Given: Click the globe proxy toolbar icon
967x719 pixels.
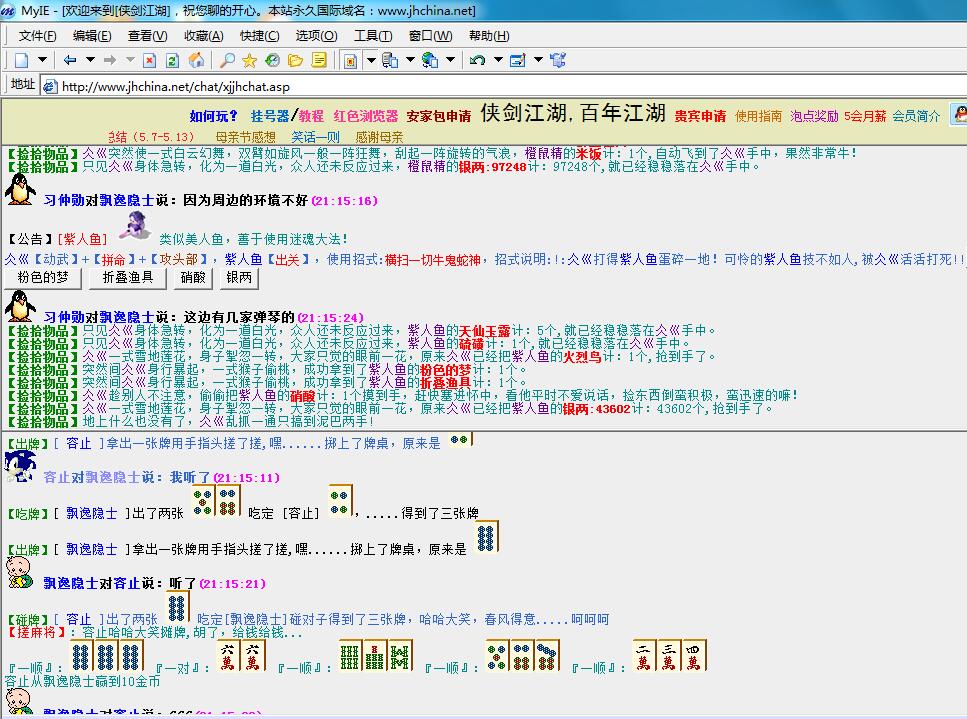Looking at the screenshot, I should (x=430, y=60).
